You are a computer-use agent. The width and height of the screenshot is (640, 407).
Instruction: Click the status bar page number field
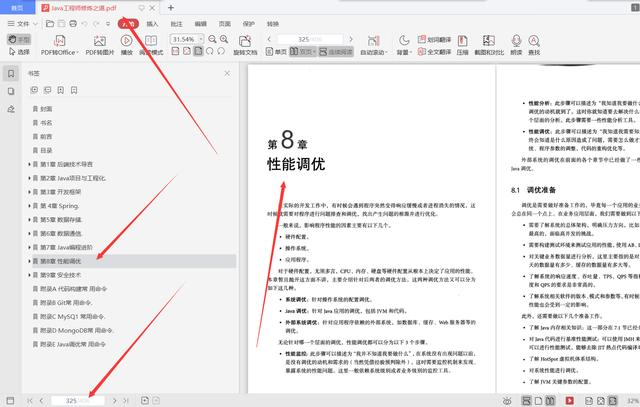coord(78,401)
